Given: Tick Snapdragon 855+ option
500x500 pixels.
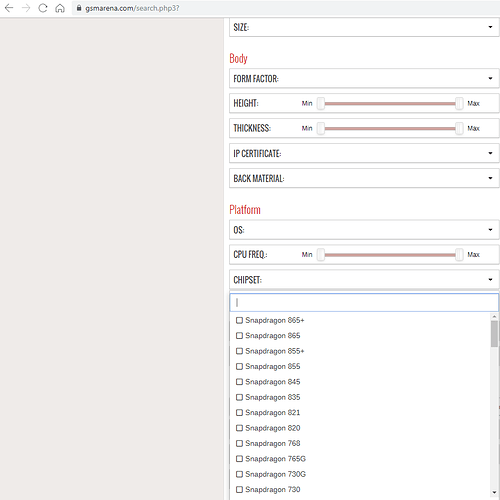Looking at the screenshot, I should 239,351.
